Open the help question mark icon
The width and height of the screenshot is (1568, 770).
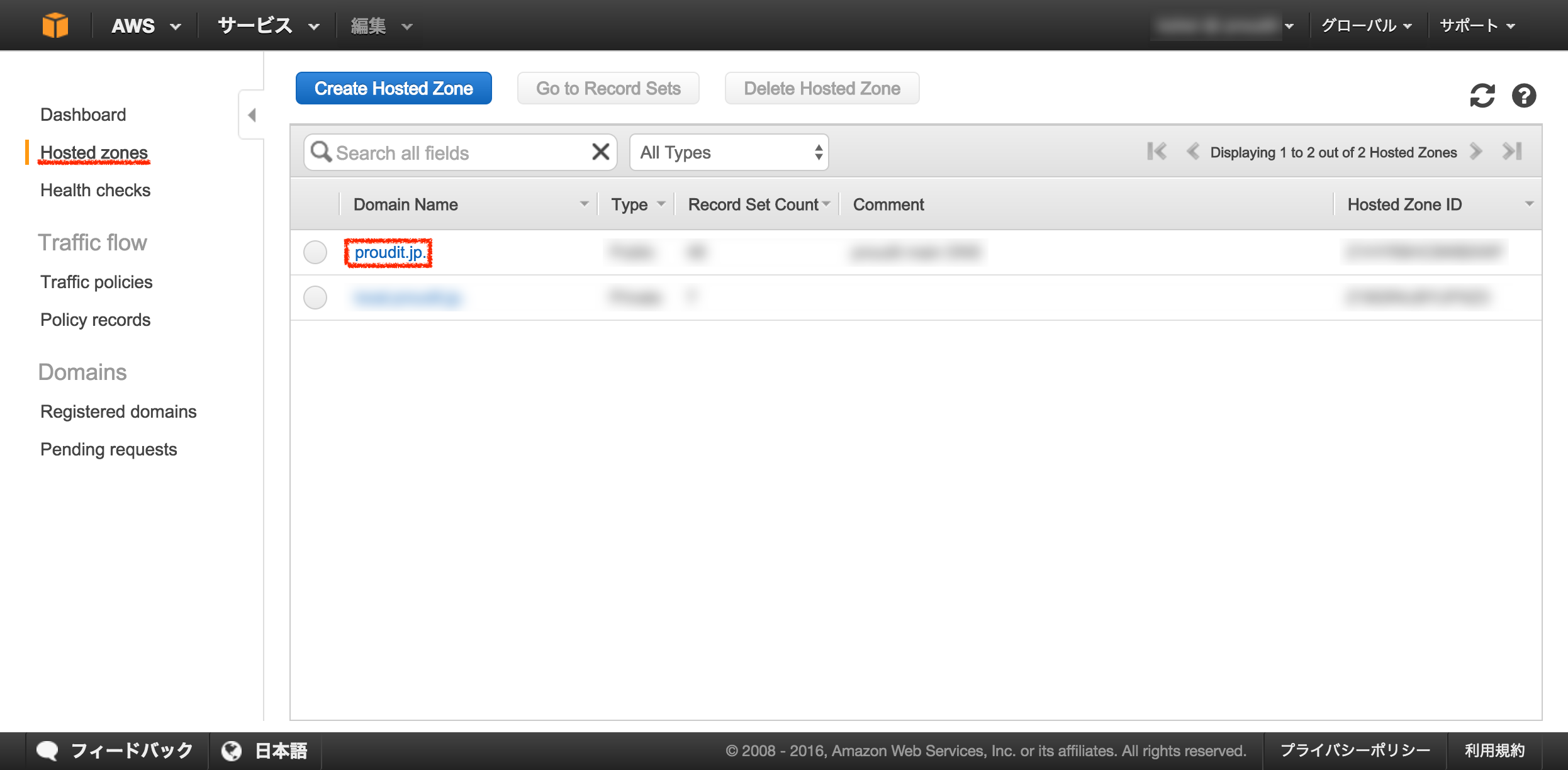(1523, 96)
